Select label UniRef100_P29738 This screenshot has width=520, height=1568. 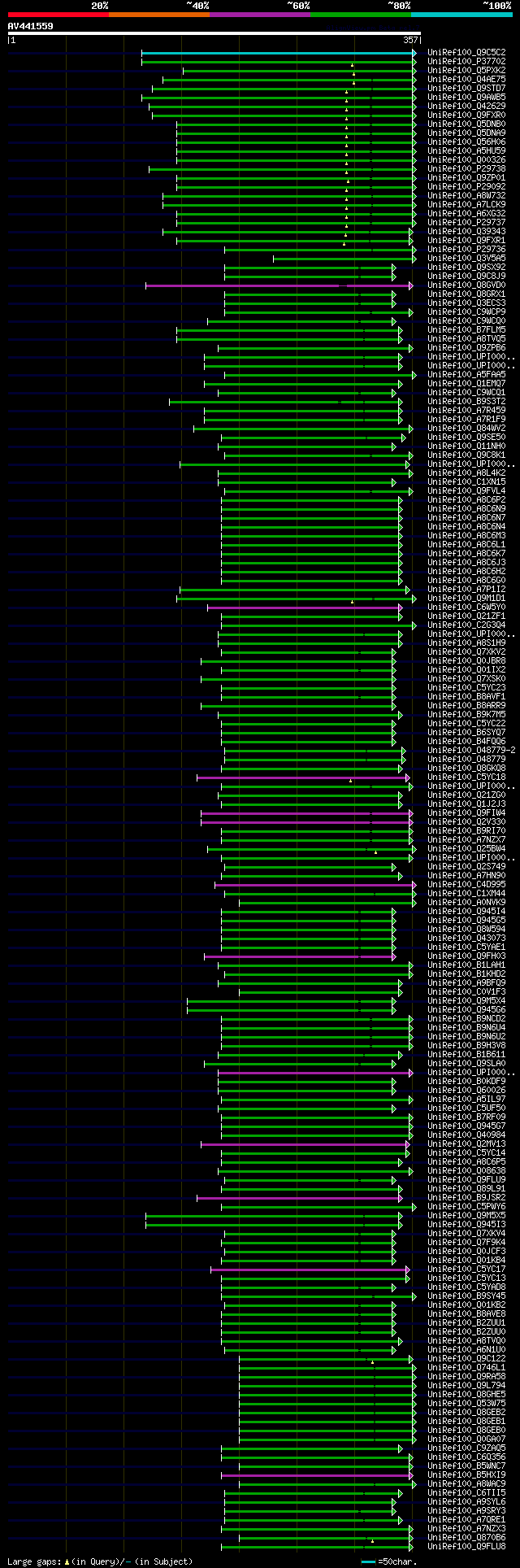coord(466,169)
